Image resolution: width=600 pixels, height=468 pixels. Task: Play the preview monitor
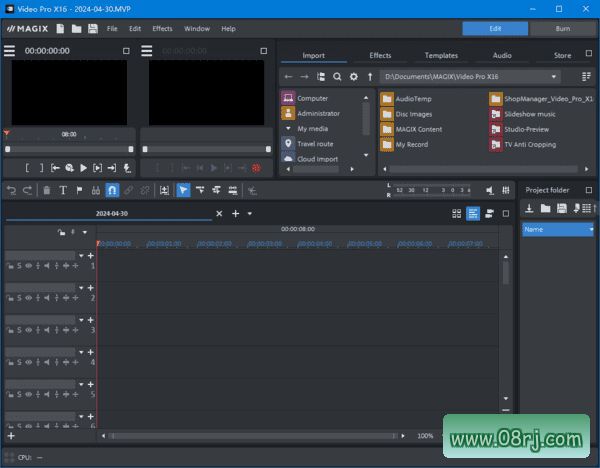click(x=83, y=168)
